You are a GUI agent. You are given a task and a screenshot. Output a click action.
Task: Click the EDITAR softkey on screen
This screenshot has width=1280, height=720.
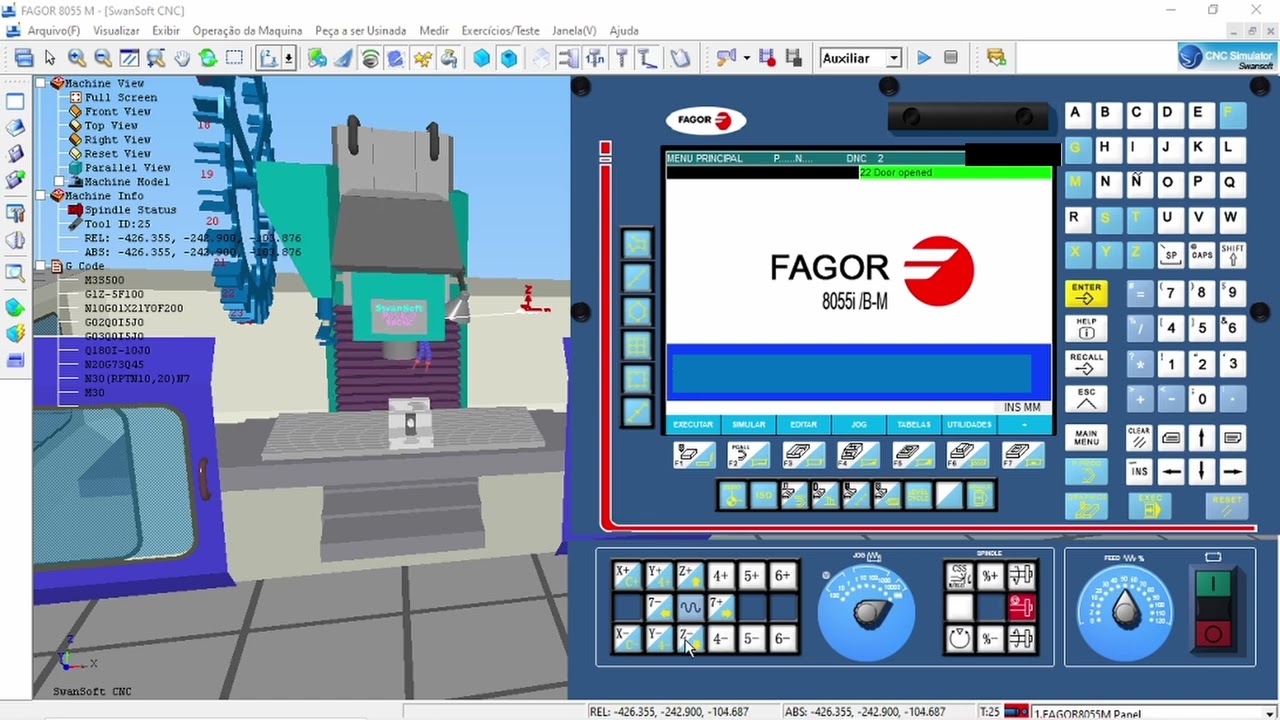pos(803,425)
